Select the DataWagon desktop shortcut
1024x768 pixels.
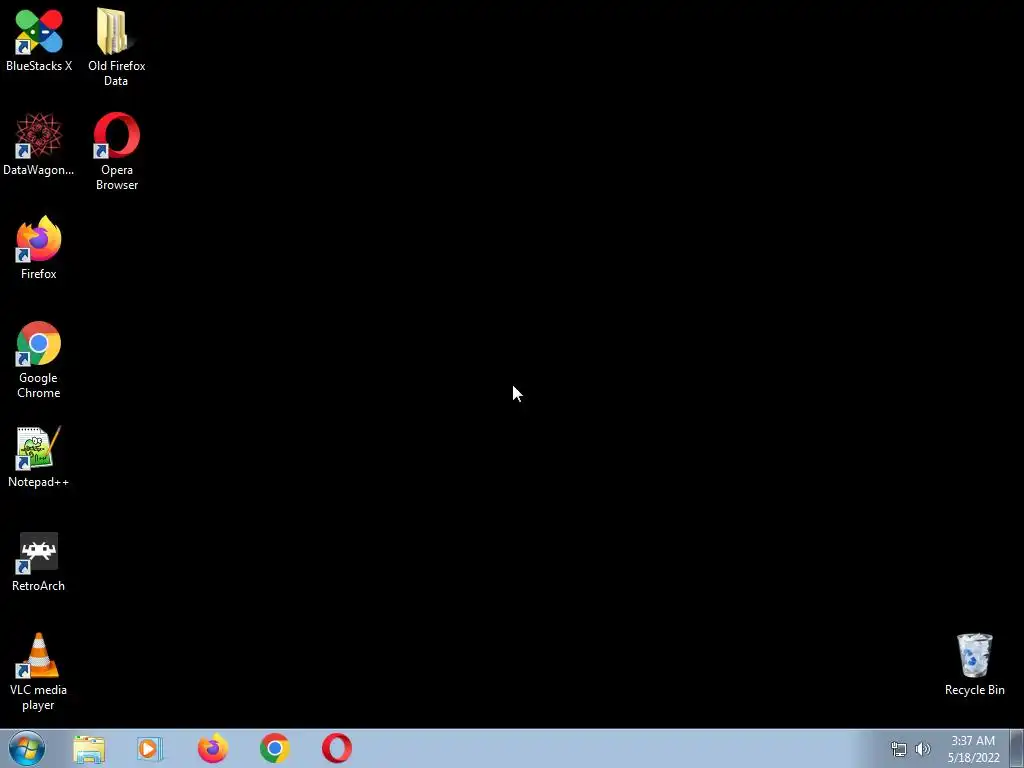[39, 144]
